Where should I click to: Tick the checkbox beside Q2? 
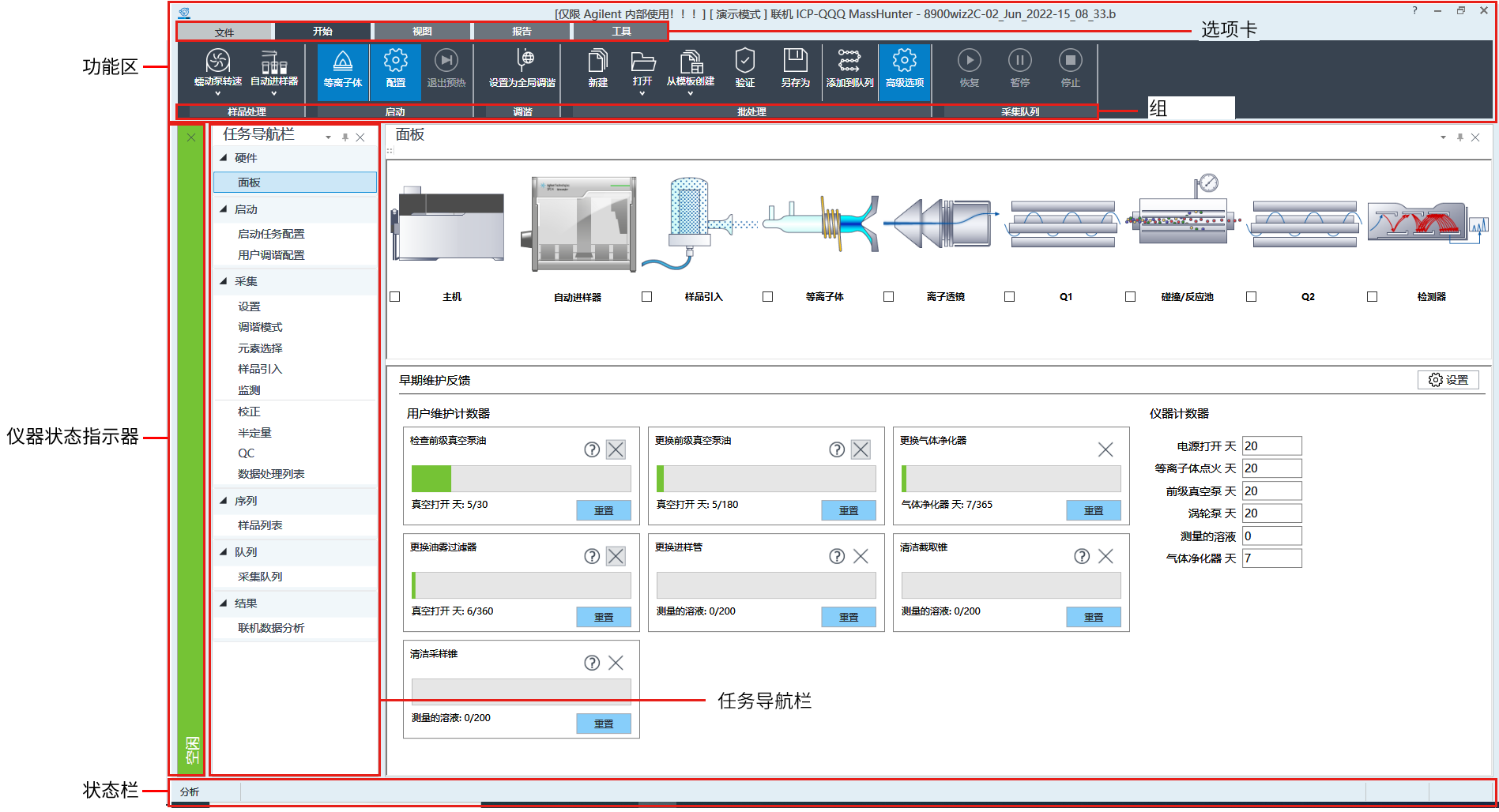(1252, 297)
